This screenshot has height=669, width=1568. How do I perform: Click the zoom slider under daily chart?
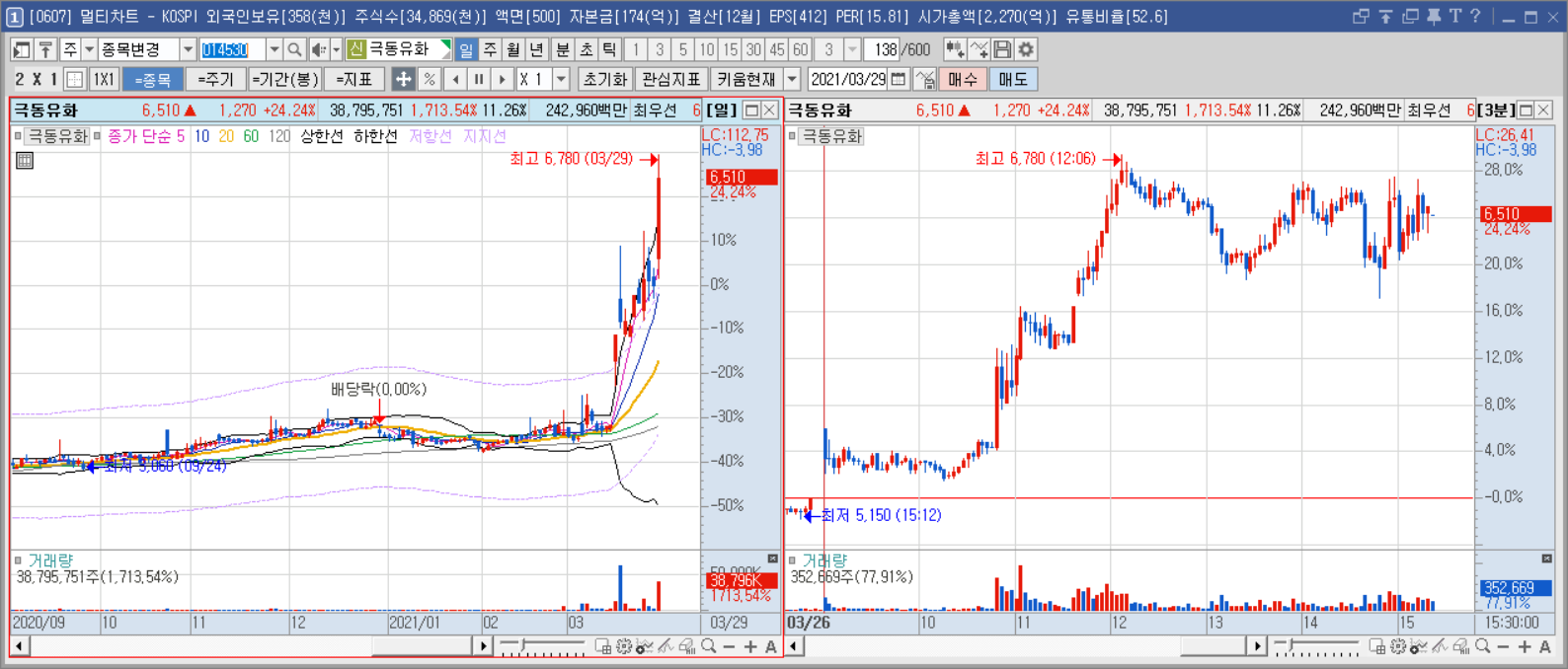click(542, 646)
